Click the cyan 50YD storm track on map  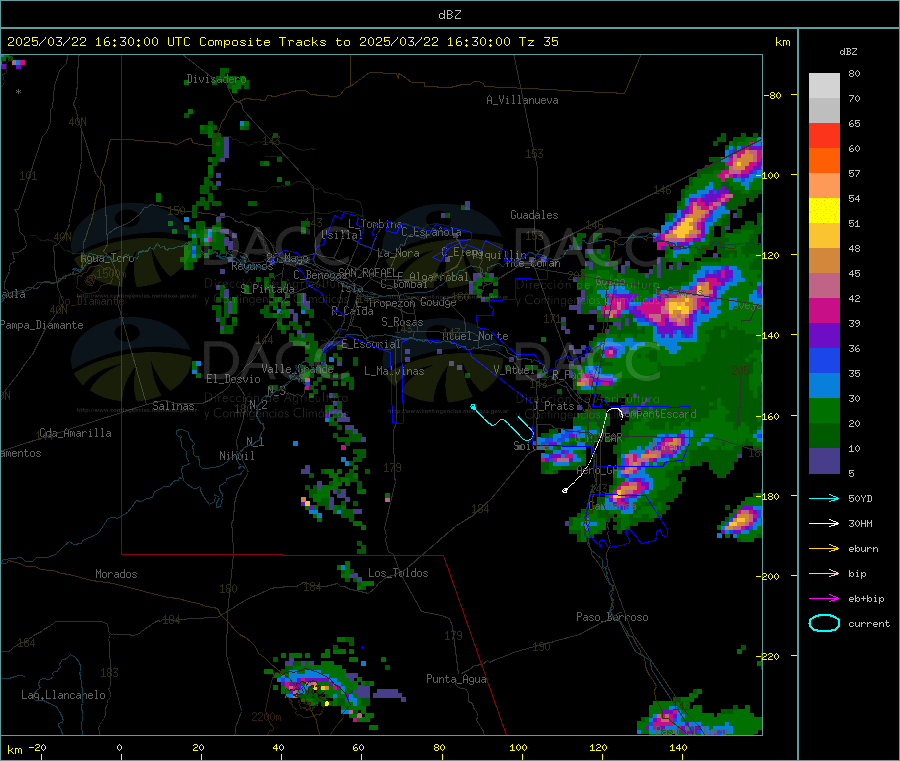(503, 423)
